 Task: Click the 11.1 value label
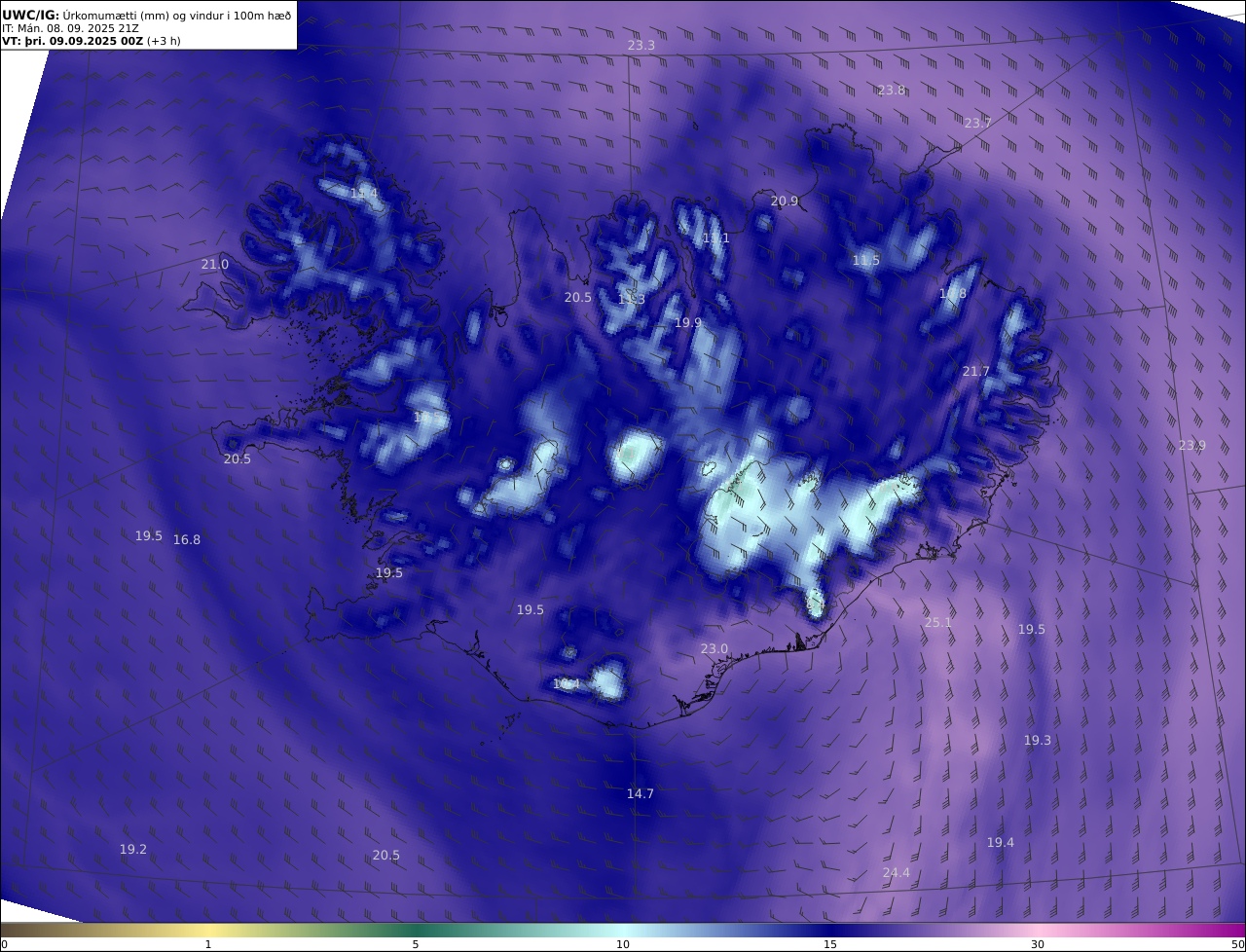pos(715,238)
